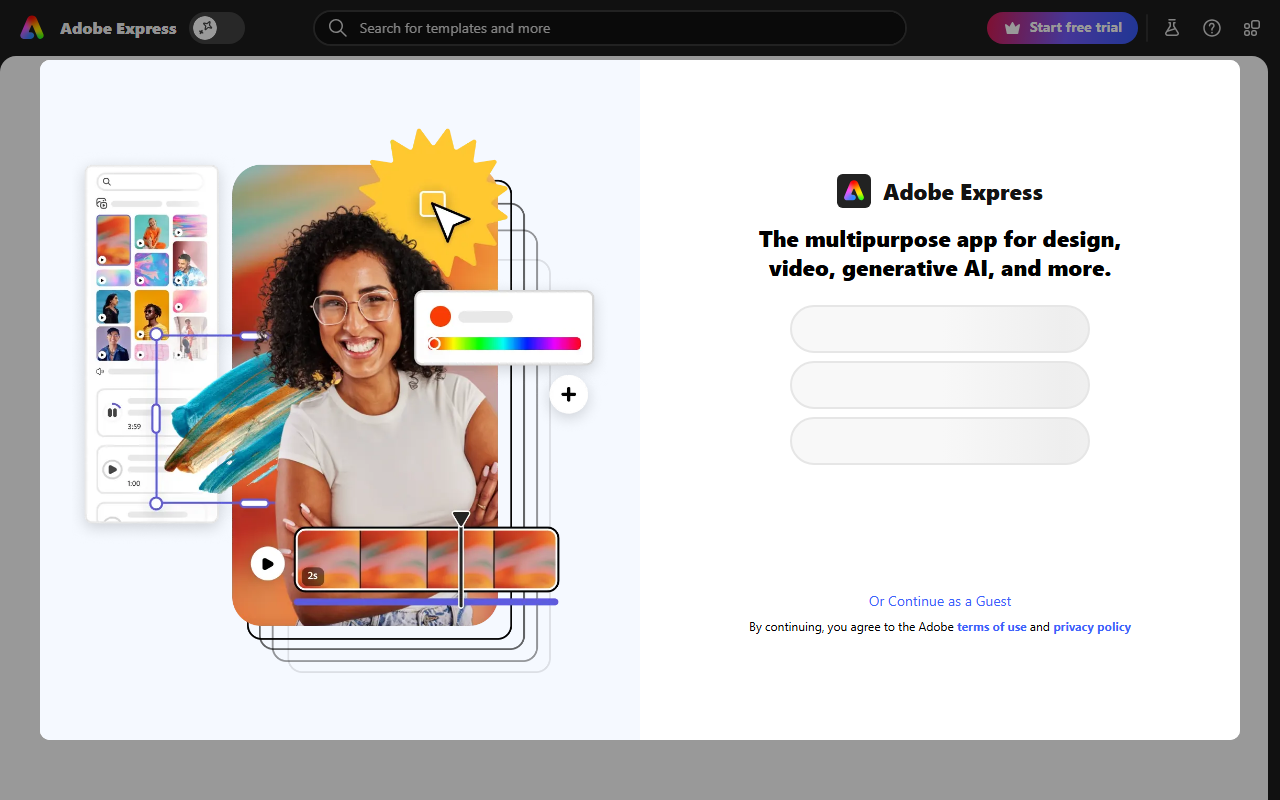
Task: Choose 'Or Continue as a Guest'
Action: (x=940, y=601)
